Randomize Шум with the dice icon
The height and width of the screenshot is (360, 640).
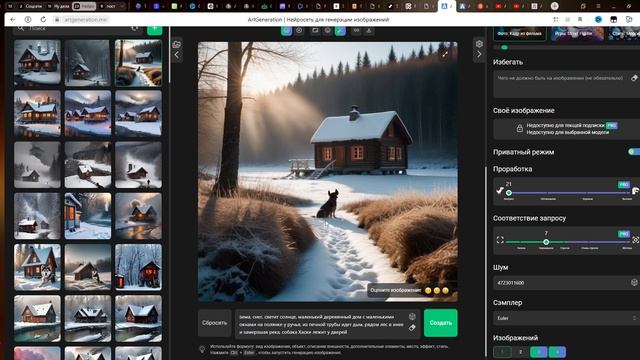tap(634, 282)
